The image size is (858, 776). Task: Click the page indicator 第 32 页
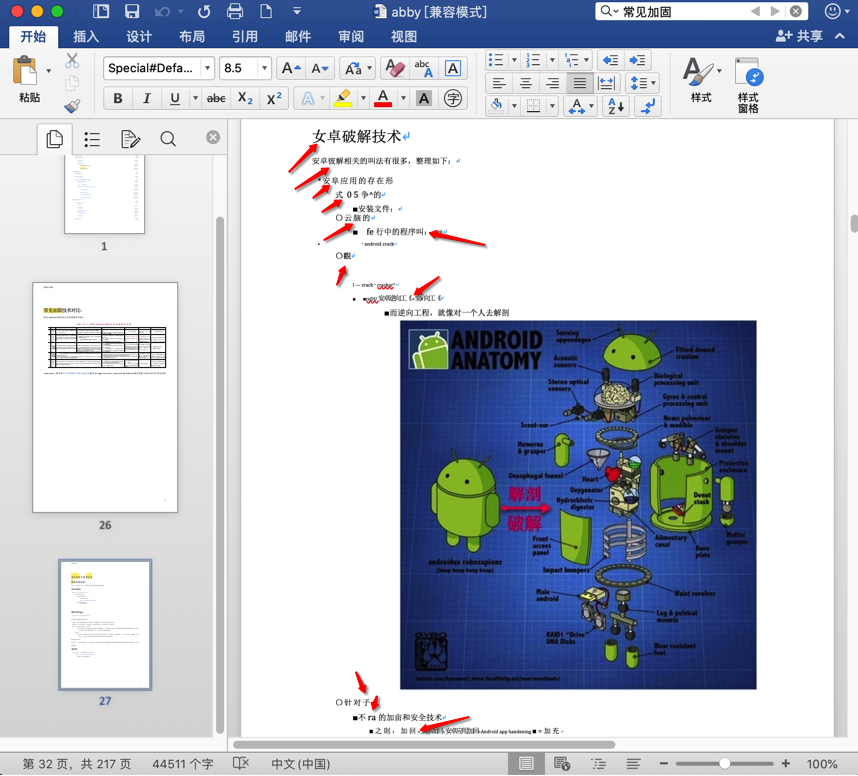(x=77, y=764)
